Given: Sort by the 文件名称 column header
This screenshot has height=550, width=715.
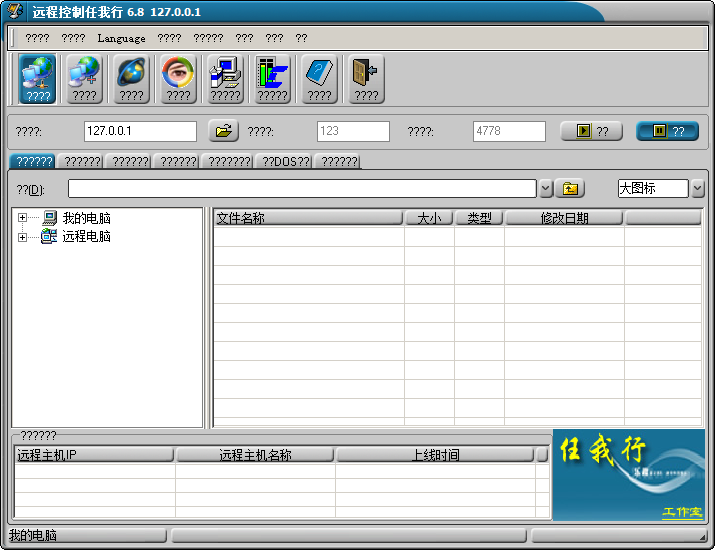Looking at the screenshot, I should click(308, 218).
